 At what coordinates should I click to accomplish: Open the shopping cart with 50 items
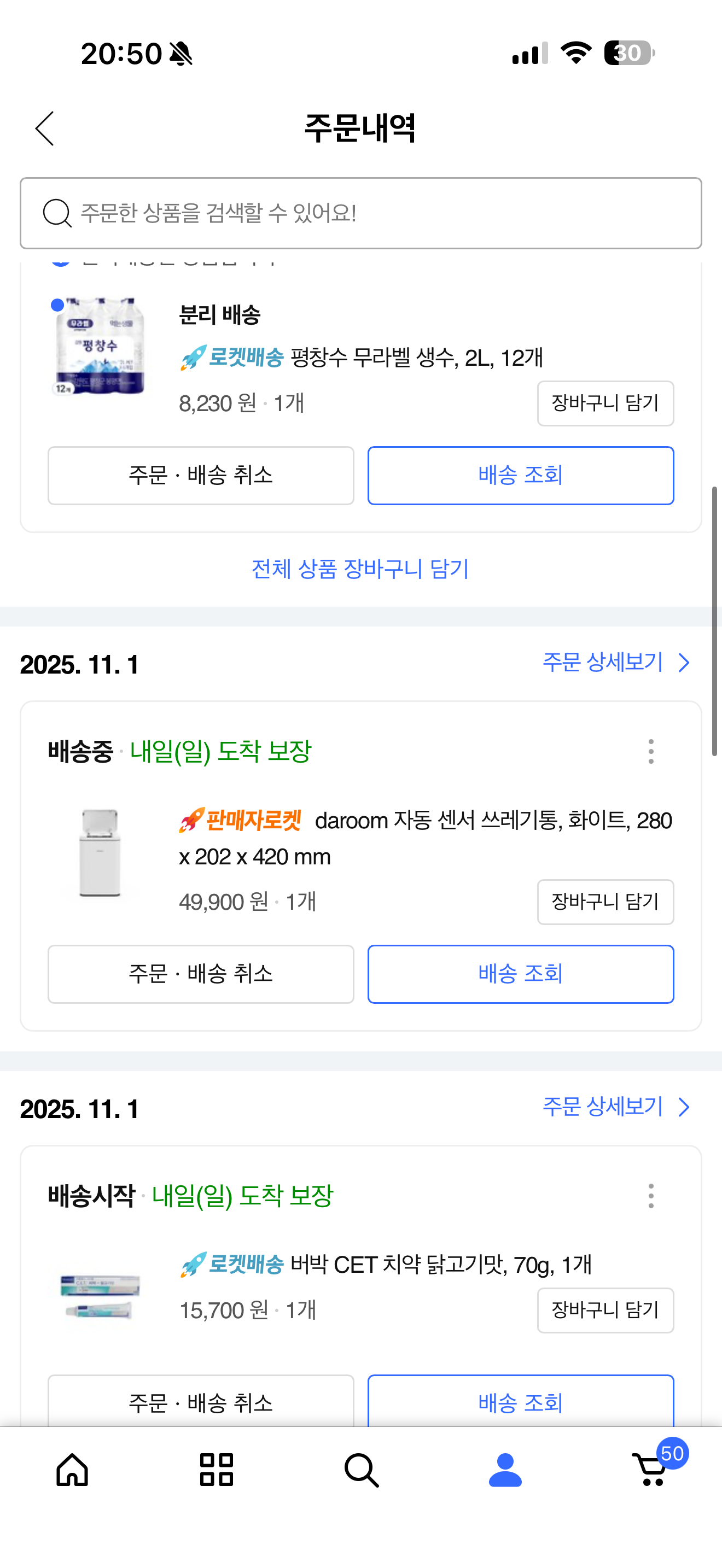tap(651, 1470)
